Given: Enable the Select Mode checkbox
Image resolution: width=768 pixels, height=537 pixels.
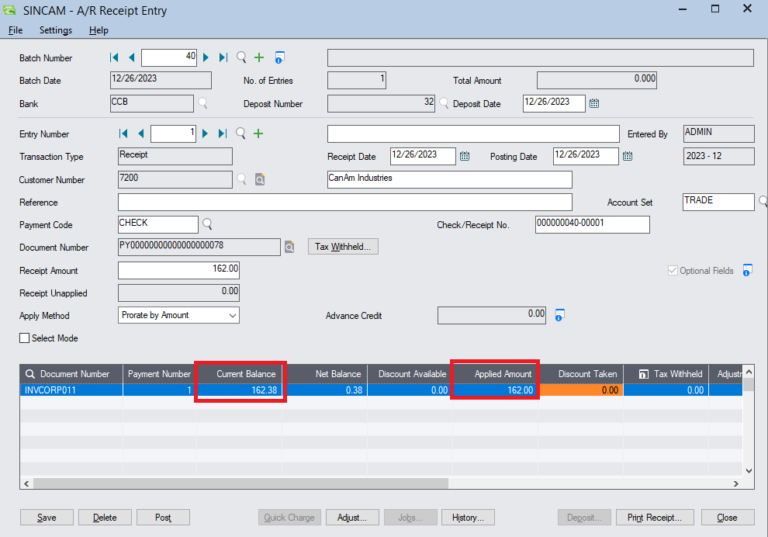Looking at the screenshot, I should coord(25,339).
